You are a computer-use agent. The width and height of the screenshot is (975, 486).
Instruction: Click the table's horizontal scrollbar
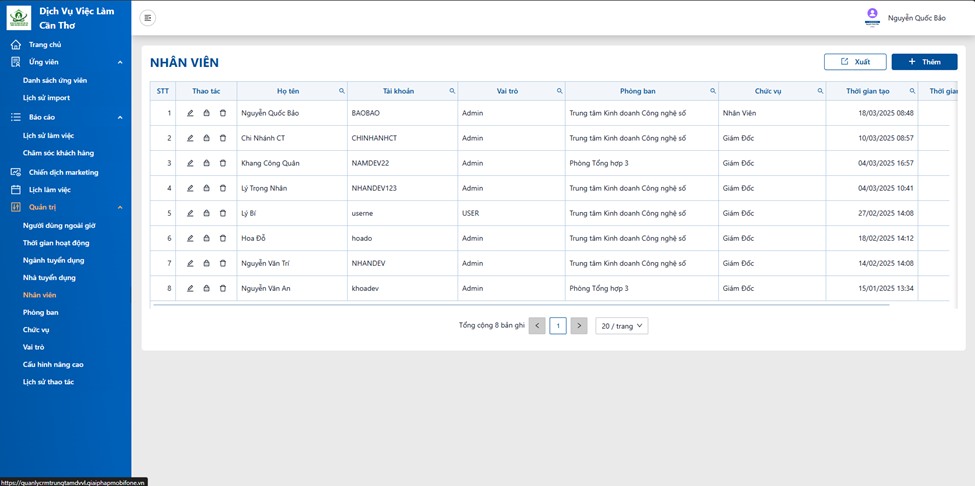520,305
